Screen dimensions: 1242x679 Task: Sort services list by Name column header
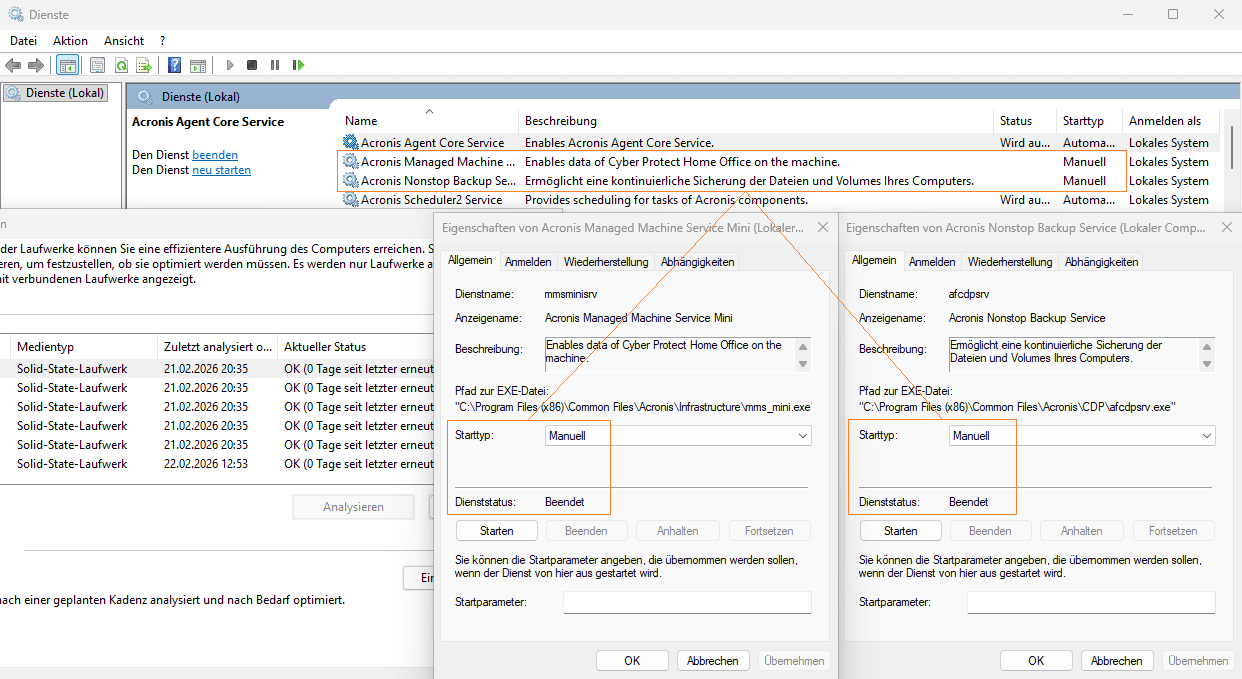coord(428,121)
